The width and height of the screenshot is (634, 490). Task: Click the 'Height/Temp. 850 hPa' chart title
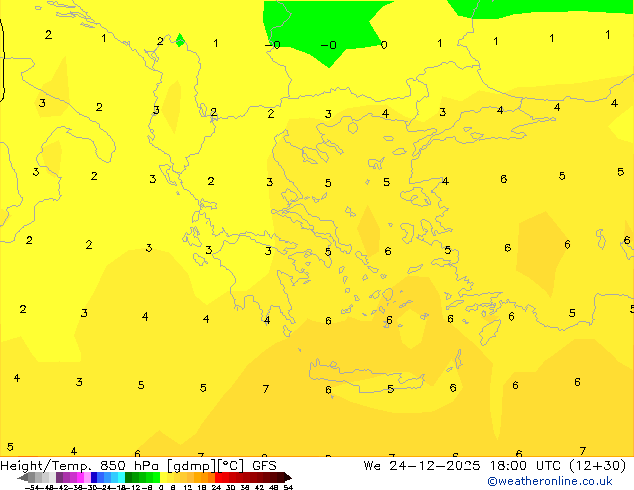point(79,466)
